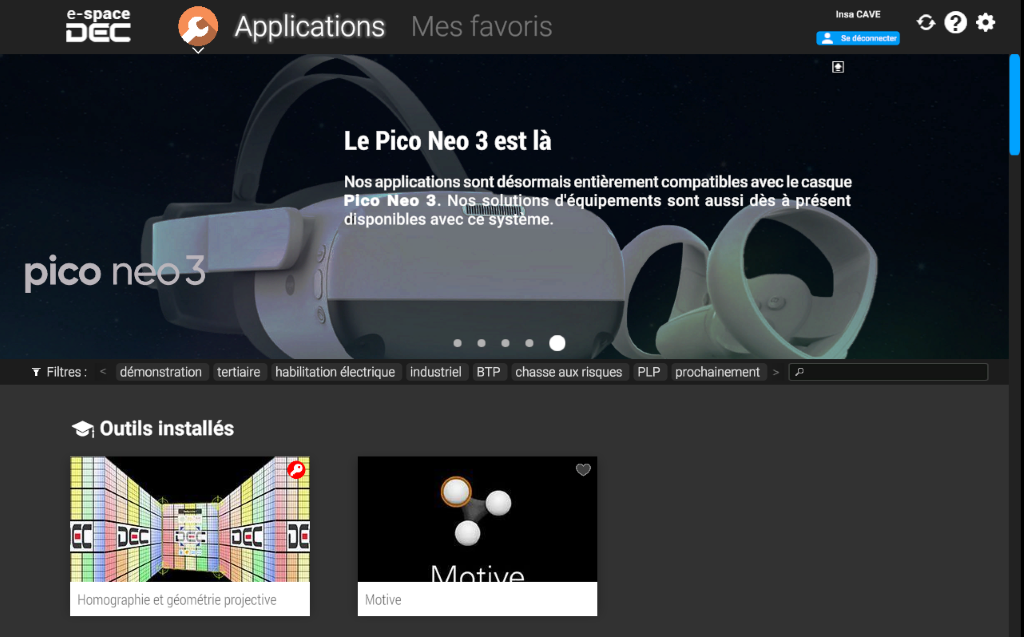The height and width of the screenshot is (637, 1024).
Task: Switch to Mes favoris tab
Action: [x=482, y=27]
